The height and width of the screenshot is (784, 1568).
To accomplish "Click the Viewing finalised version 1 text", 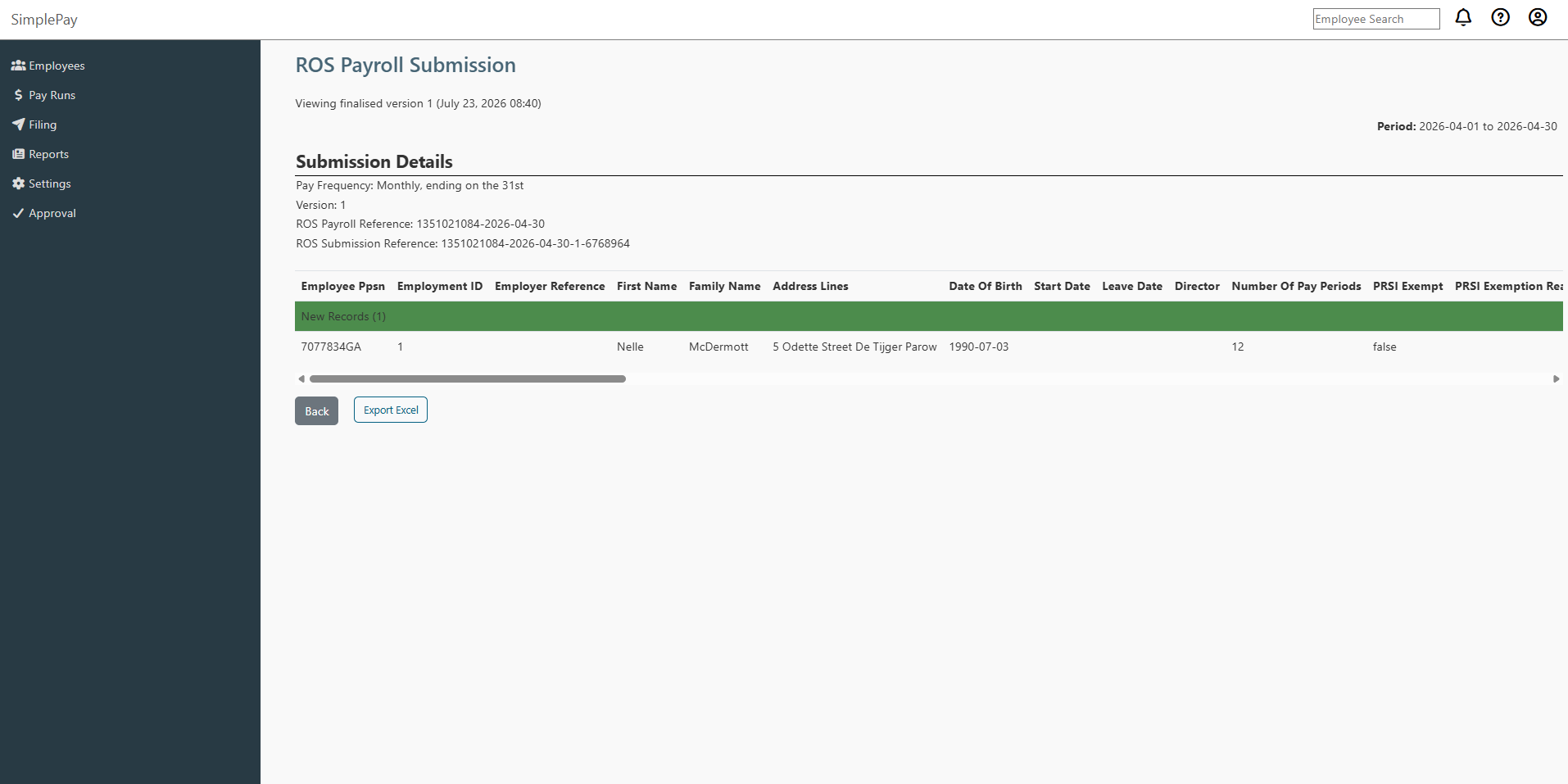I will (x=418, y=103).
